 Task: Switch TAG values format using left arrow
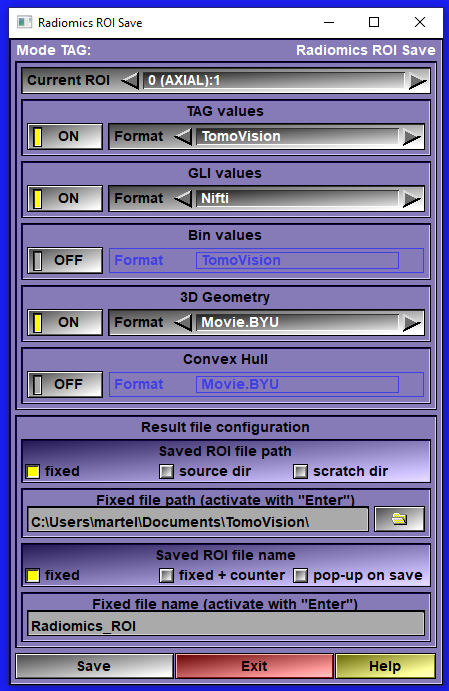(183, 137)
